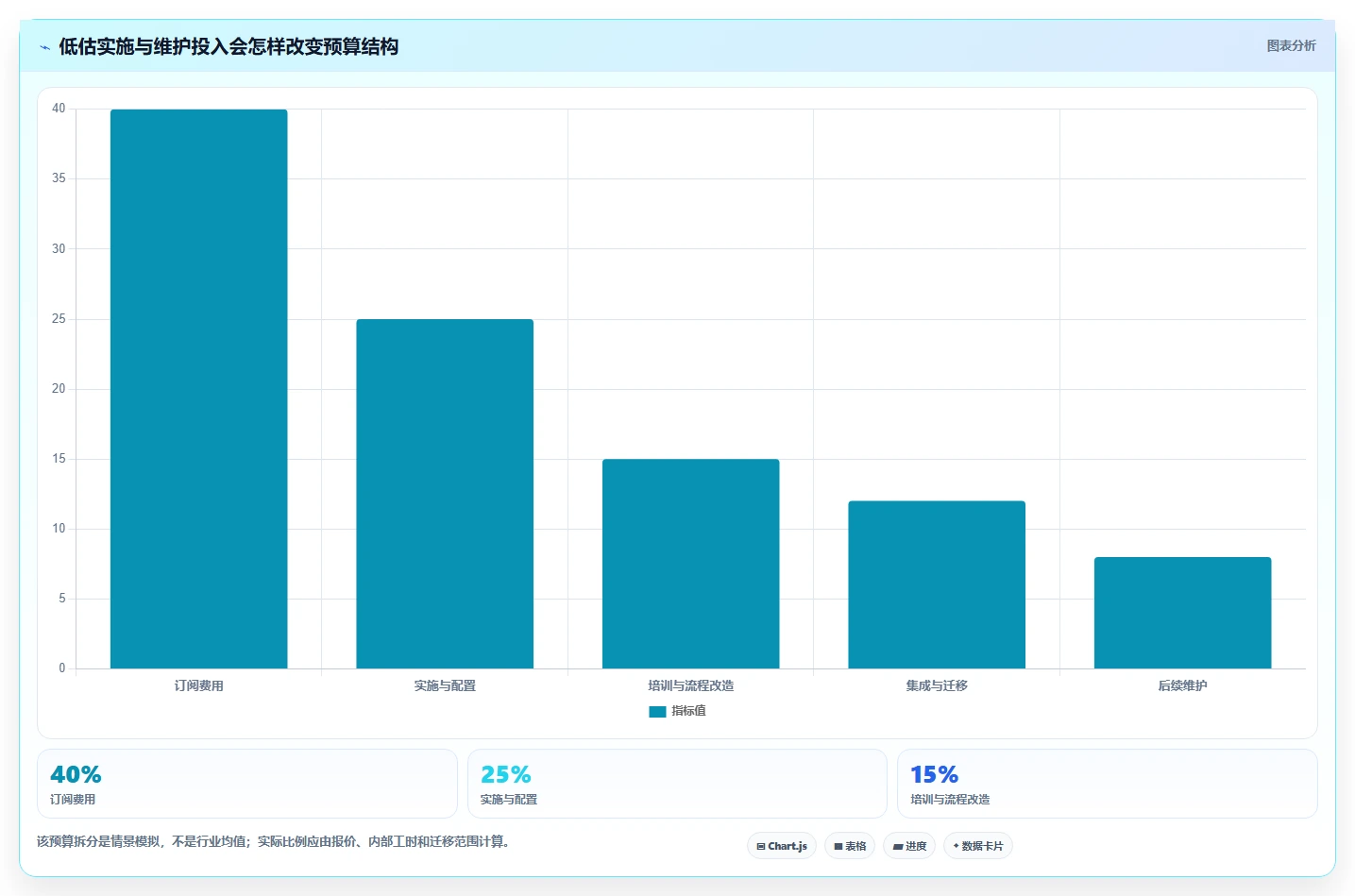Viewport: 1355px width, 896px height.
Task: Open the 40% 订阅费用 stat card
Action: click(247, 784)
